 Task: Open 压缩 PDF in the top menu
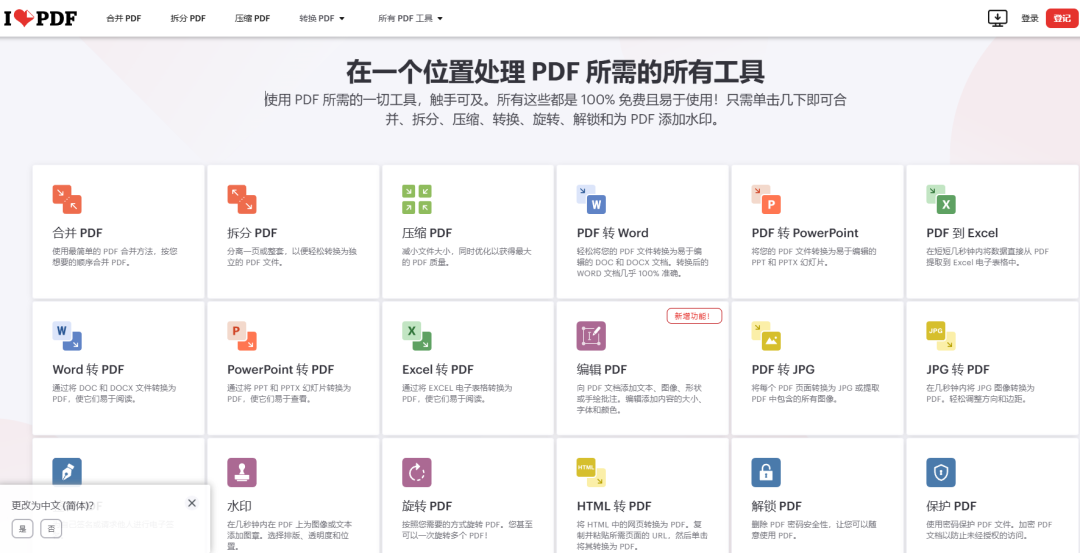click(253, 19)
